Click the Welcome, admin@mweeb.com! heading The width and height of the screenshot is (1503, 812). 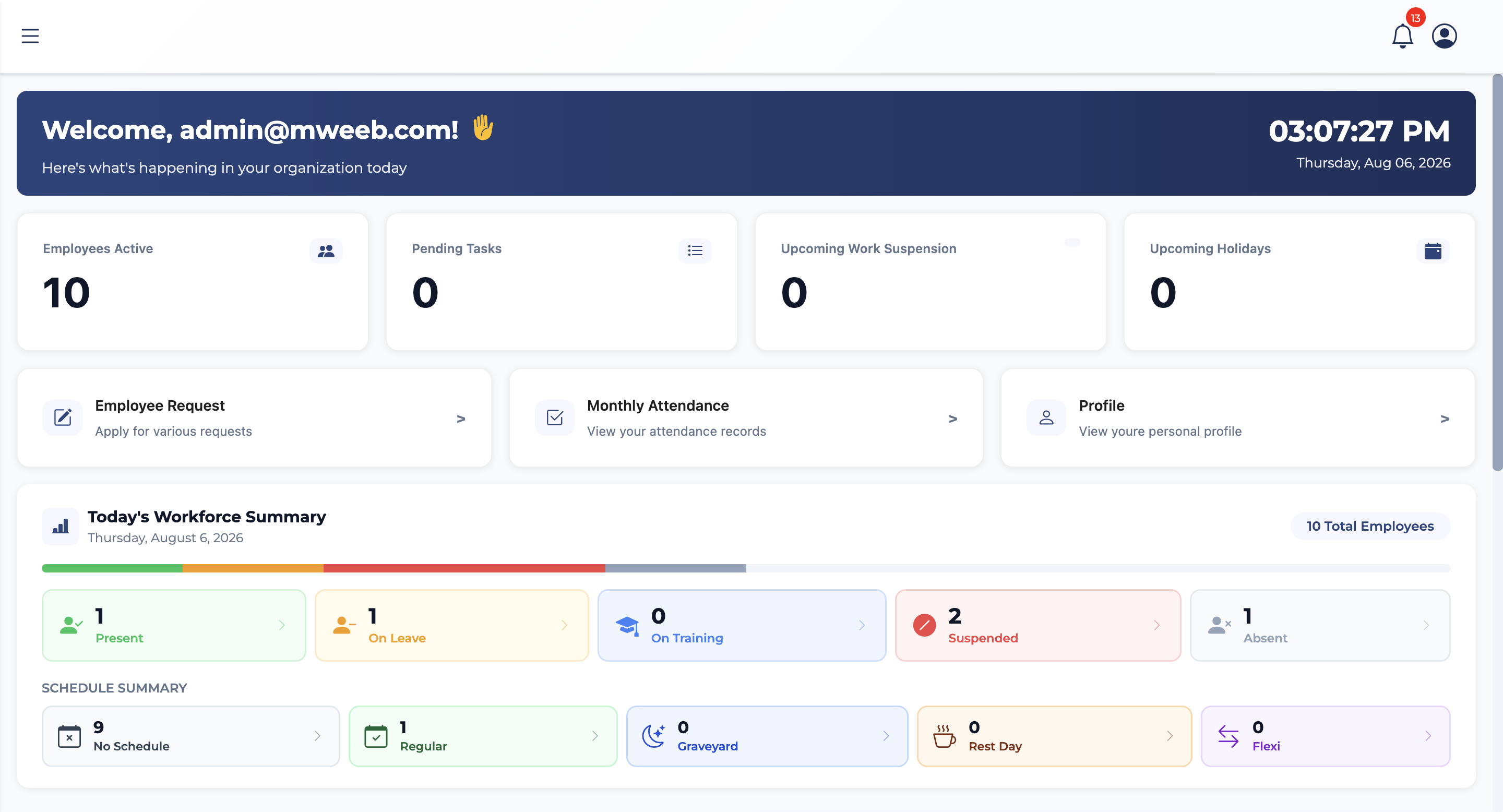[x=250, y=129]
